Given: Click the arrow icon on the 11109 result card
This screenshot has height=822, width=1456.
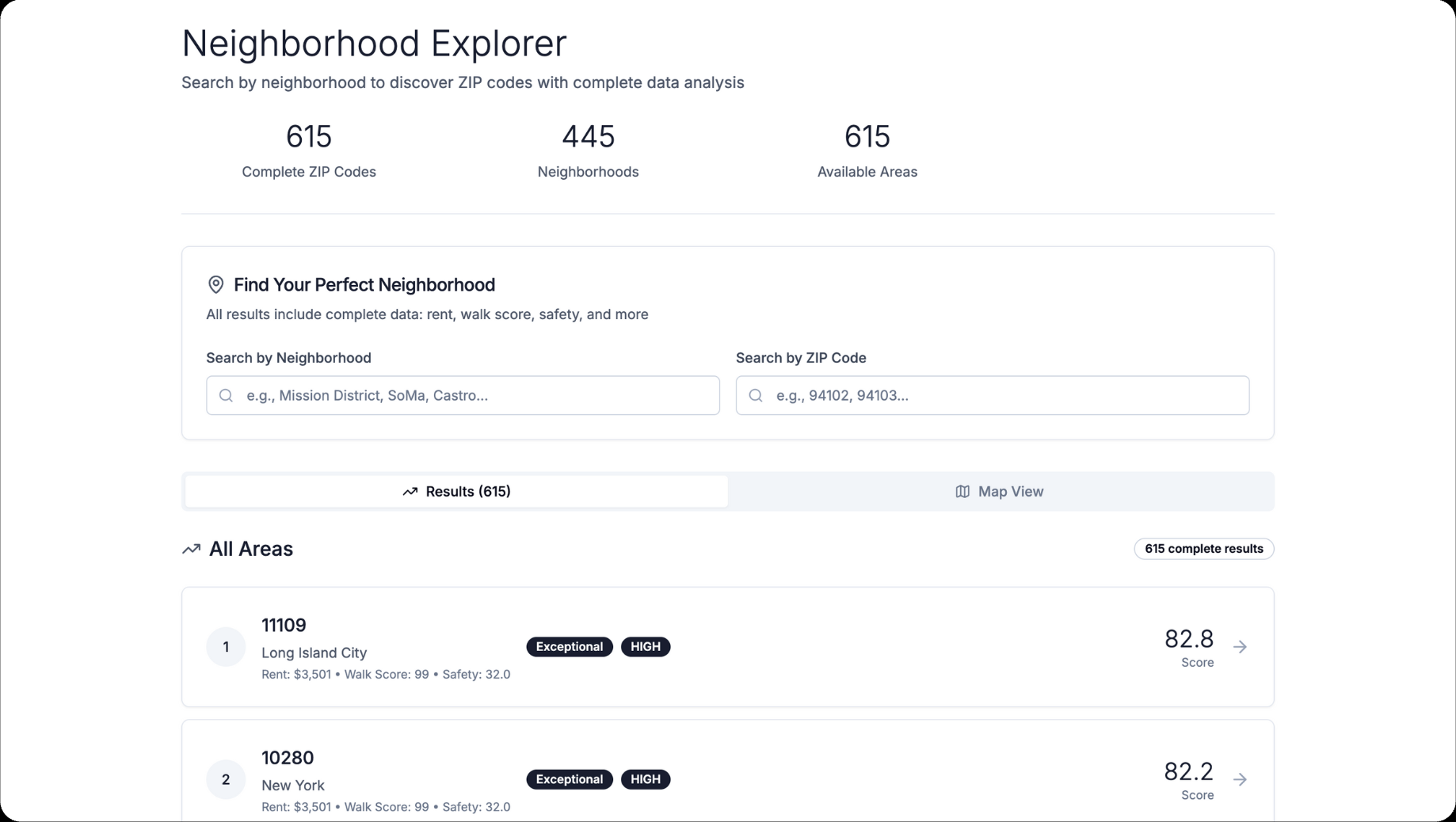Looking at the screenshot, I should pyautogui.click(x=1240, y=647).
